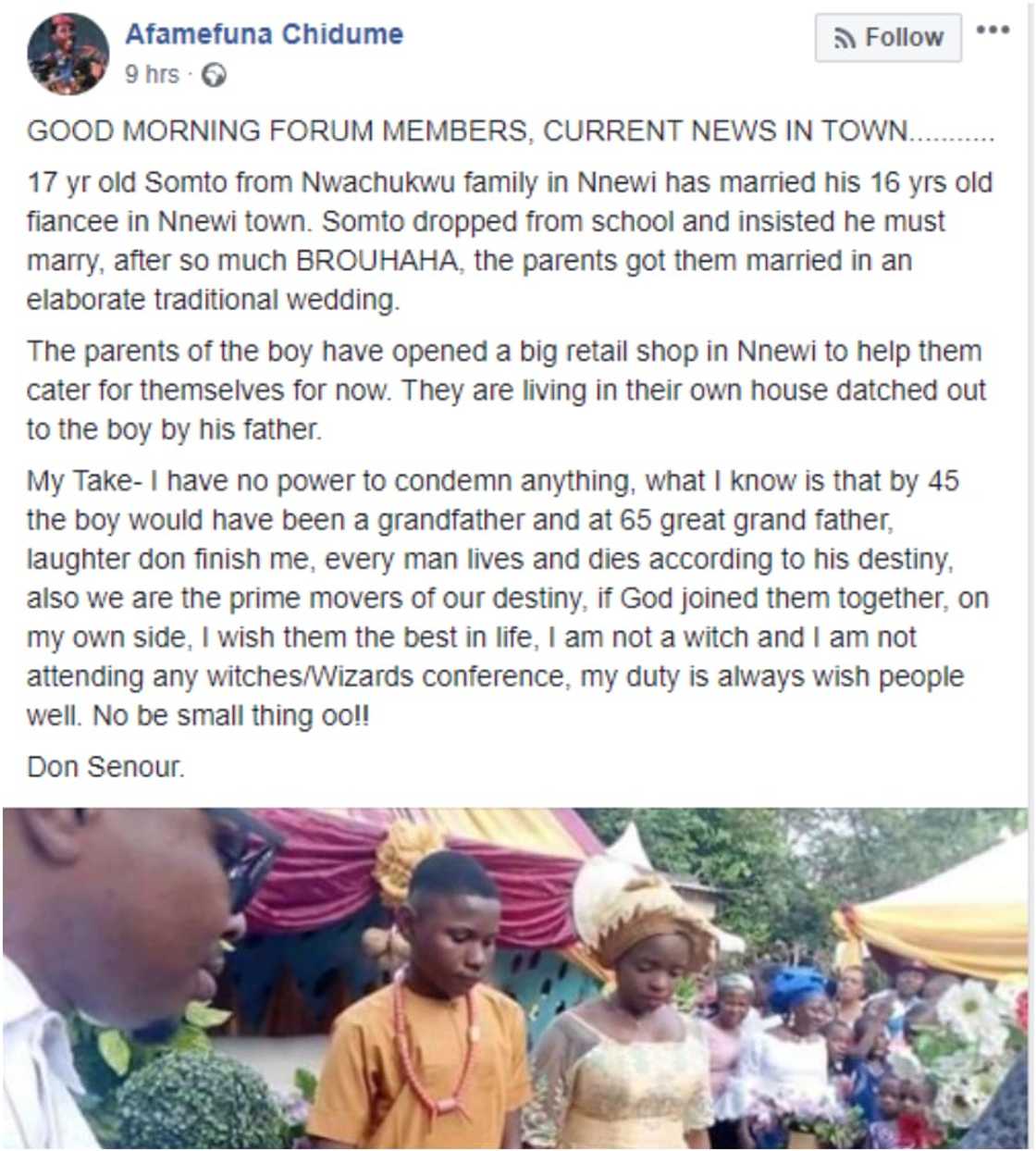Click the globe public audience icon
The image size is (1036, 1151).
pyautogui.click(x=214, y=75)
